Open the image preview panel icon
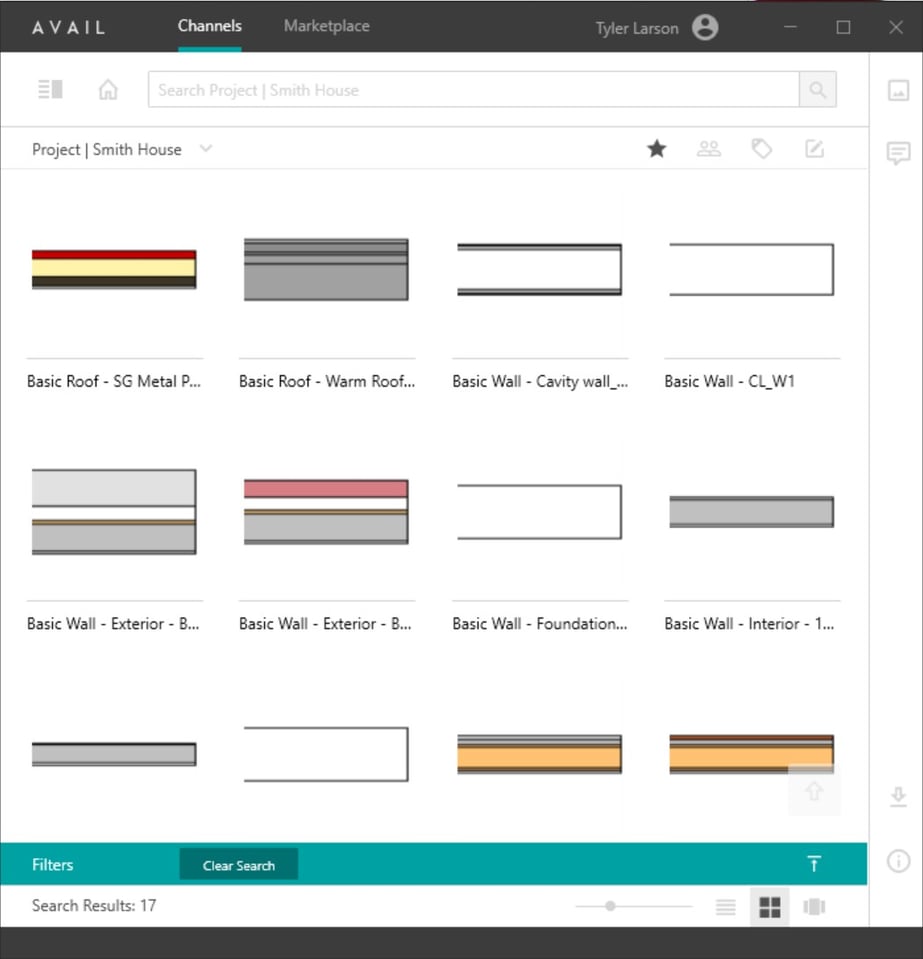923x959 pixels. coord(897,90)
